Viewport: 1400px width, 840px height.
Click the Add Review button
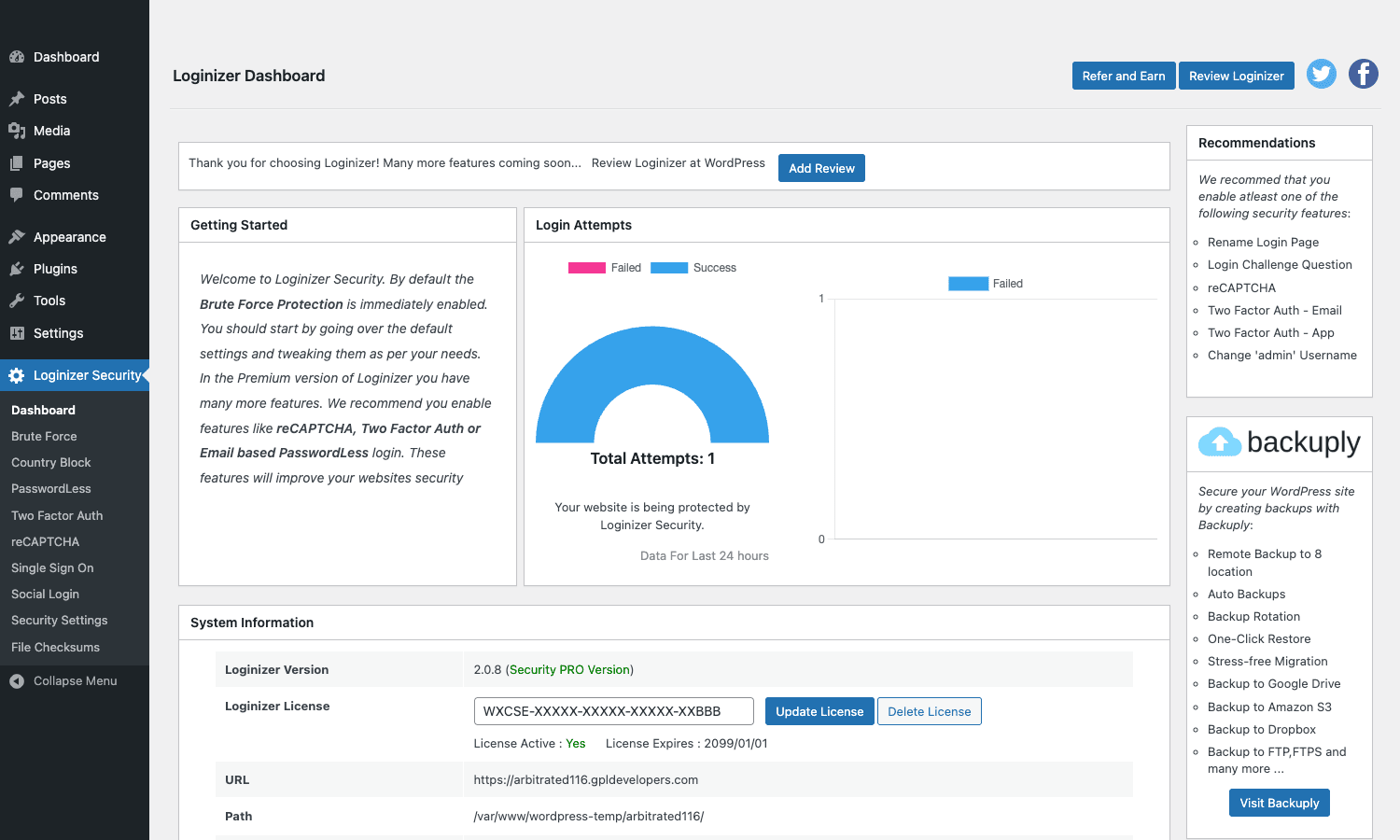(821, 168)
